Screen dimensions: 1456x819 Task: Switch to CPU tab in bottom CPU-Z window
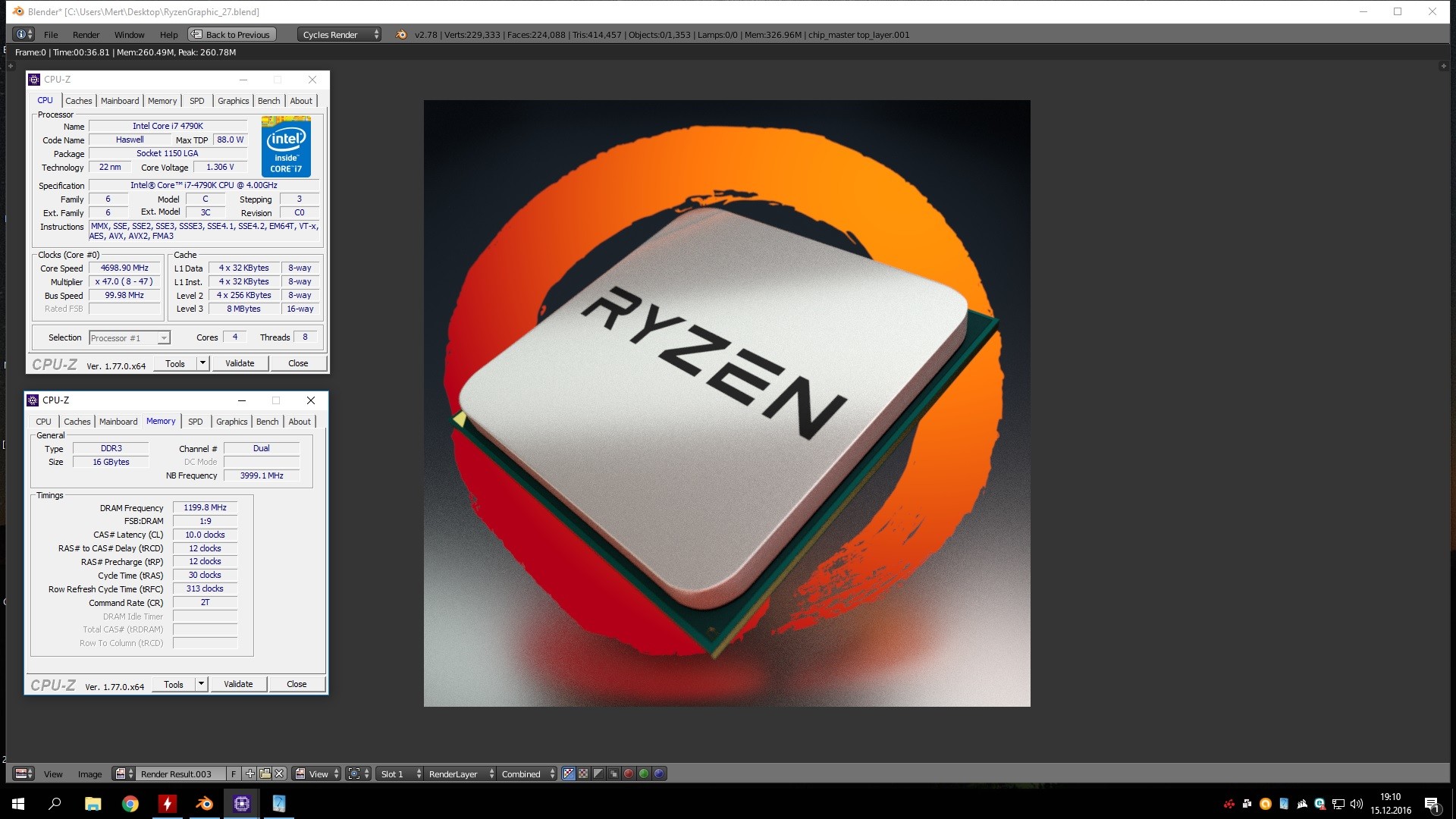43,422
